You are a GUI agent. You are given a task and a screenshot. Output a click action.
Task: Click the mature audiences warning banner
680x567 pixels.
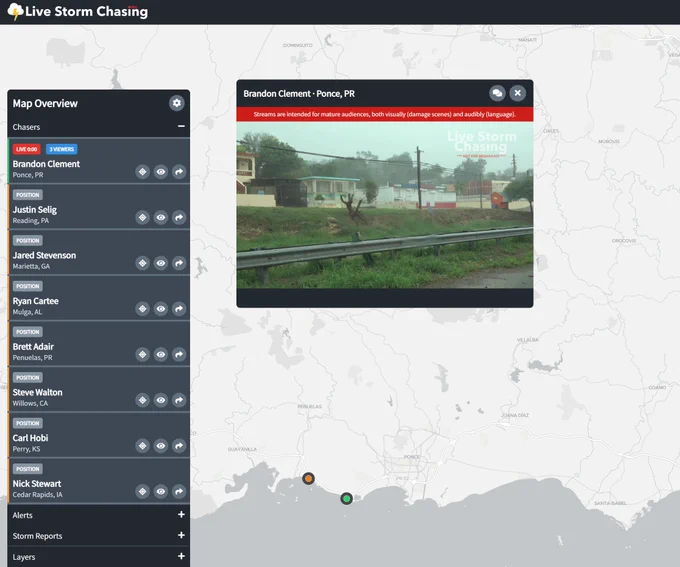click(385, 115)
